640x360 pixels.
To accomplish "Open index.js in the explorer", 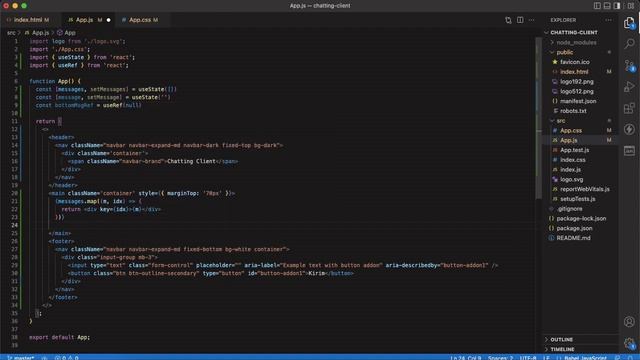I will (x=570, y=170).
